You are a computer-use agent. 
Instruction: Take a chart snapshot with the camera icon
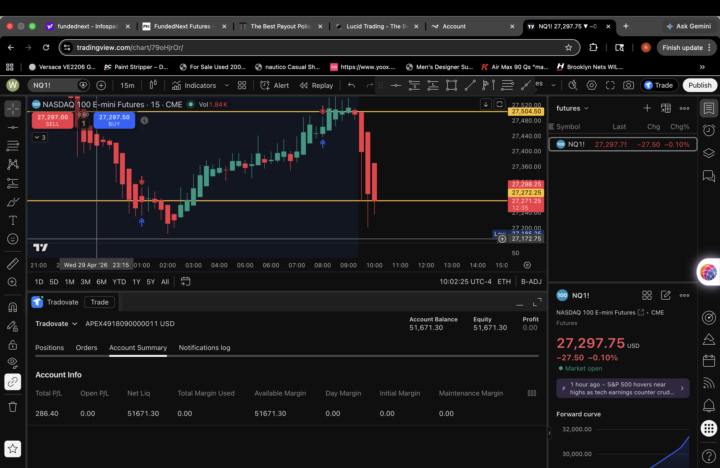click(x=628, y=85)
